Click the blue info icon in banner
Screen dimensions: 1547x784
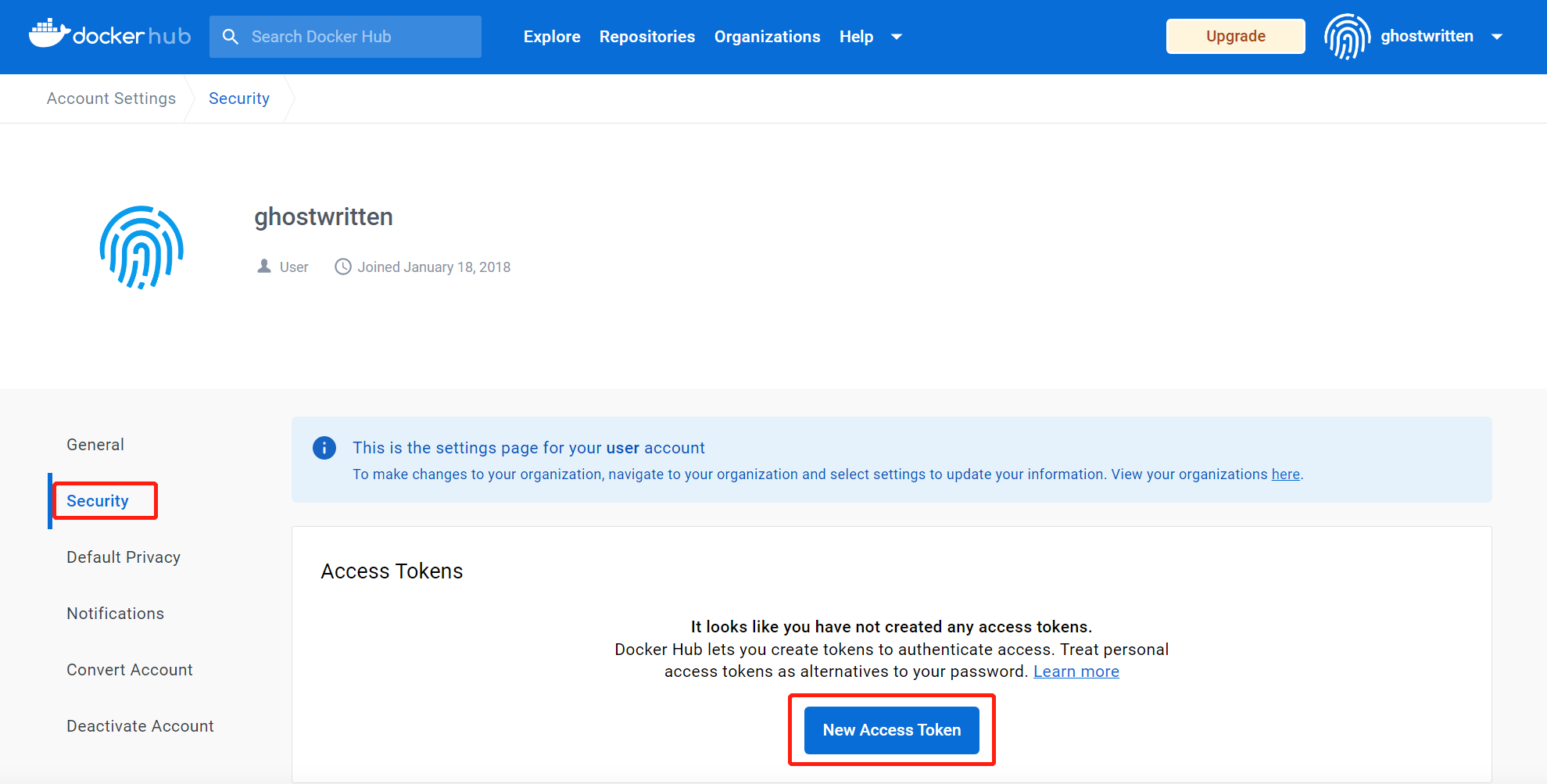click(324, 448)
